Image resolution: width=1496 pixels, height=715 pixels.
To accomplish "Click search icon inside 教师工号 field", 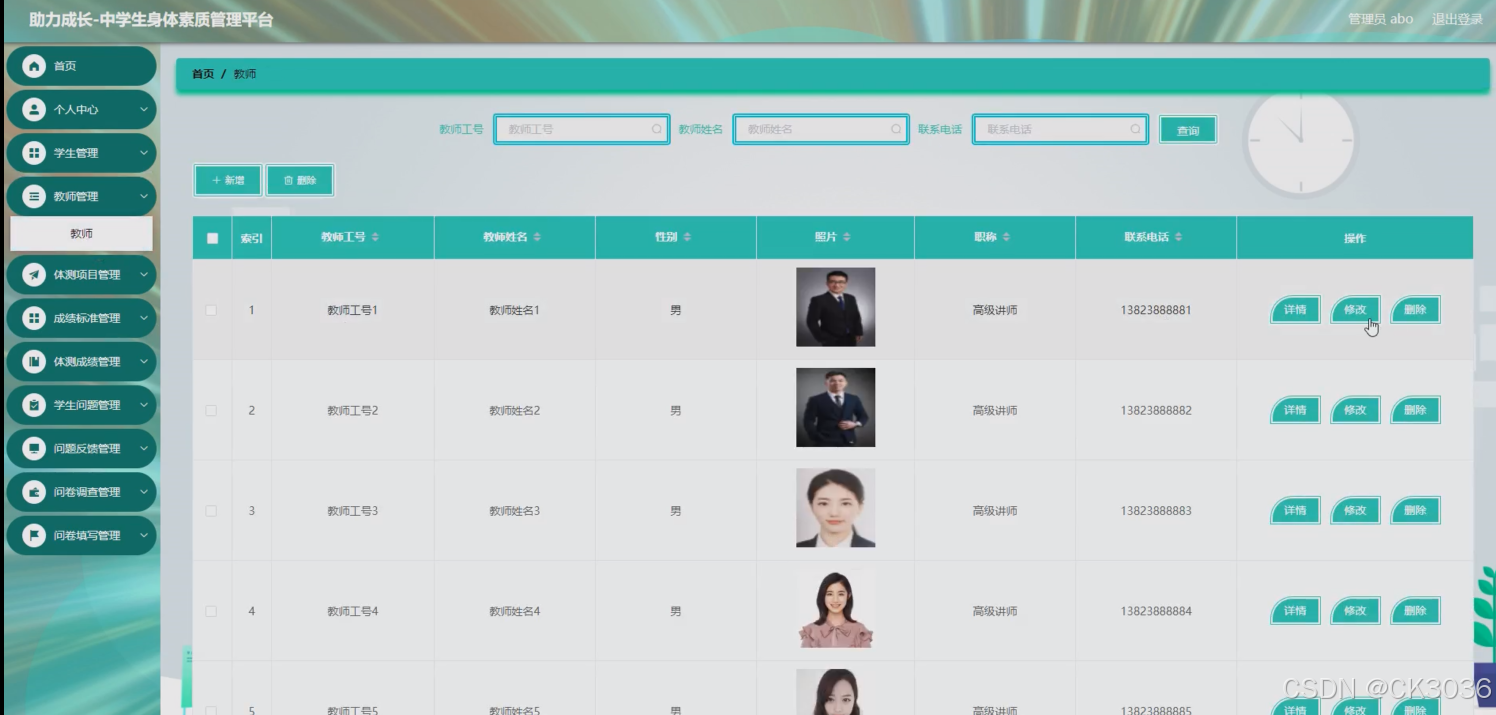I will pyautogui.click(x=657, y=129).
